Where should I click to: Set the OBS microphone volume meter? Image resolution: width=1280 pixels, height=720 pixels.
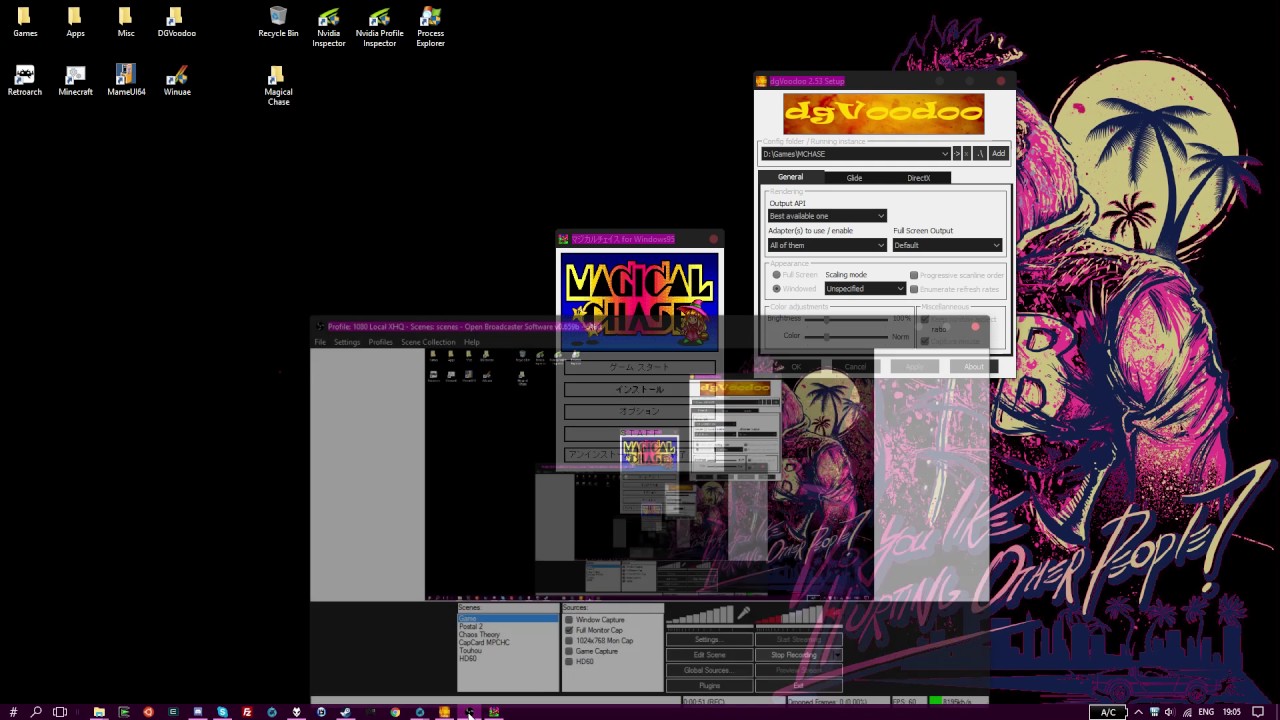tap(700, 616)
